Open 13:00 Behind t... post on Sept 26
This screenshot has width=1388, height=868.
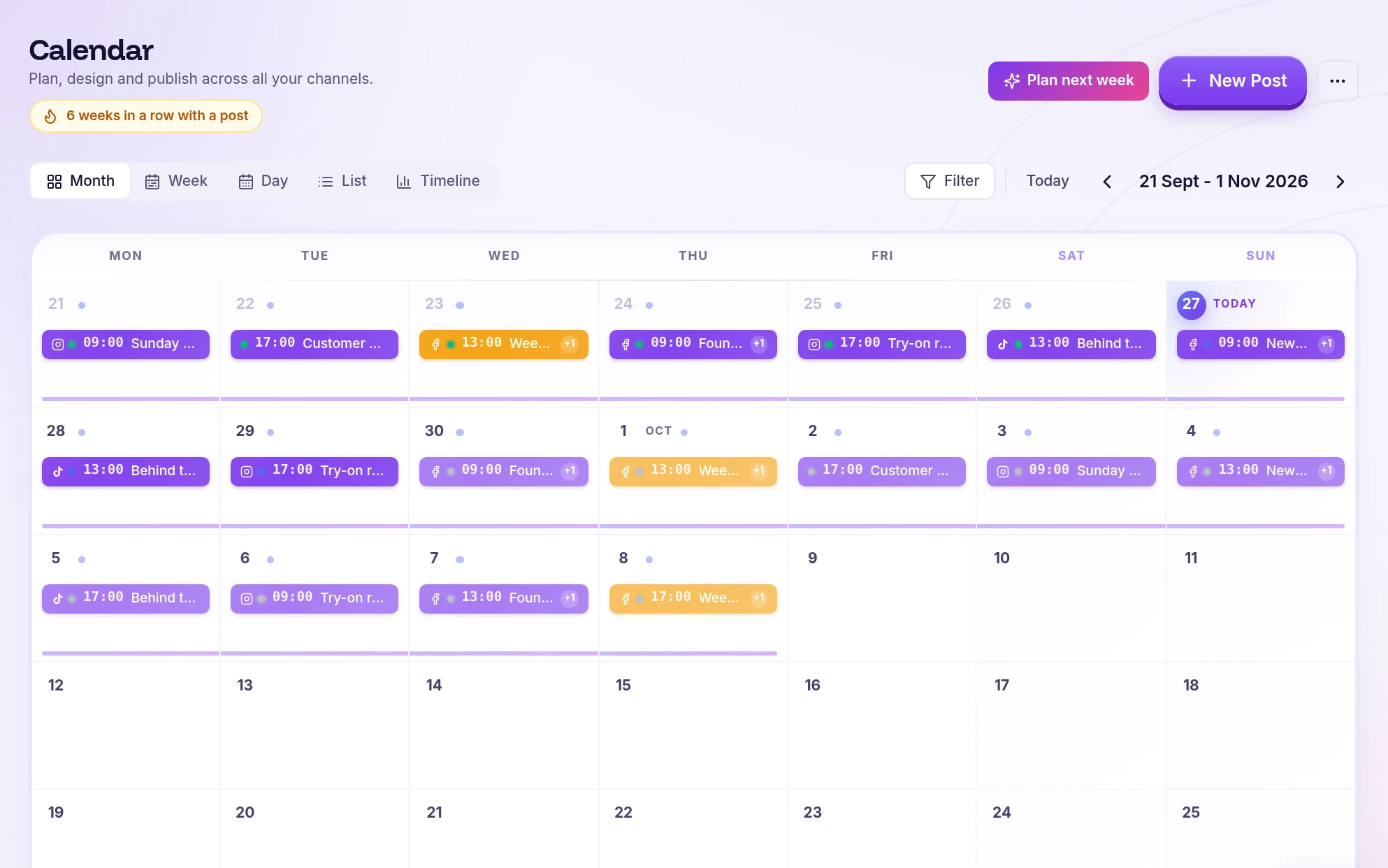pos(1071,344)
